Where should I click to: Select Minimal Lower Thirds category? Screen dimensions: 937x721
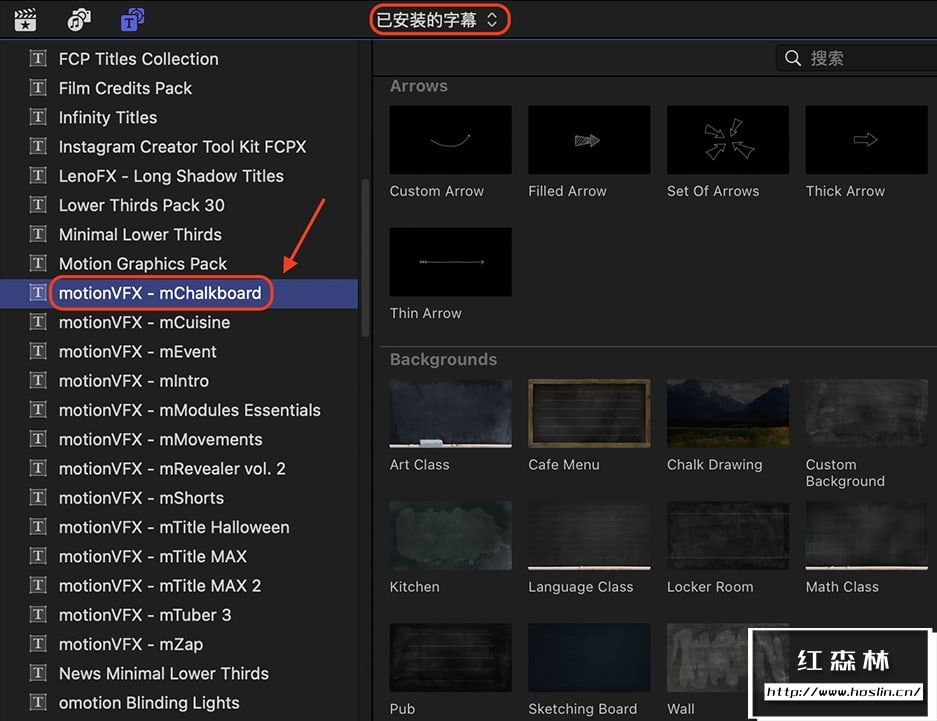click(x=140, y=234)
